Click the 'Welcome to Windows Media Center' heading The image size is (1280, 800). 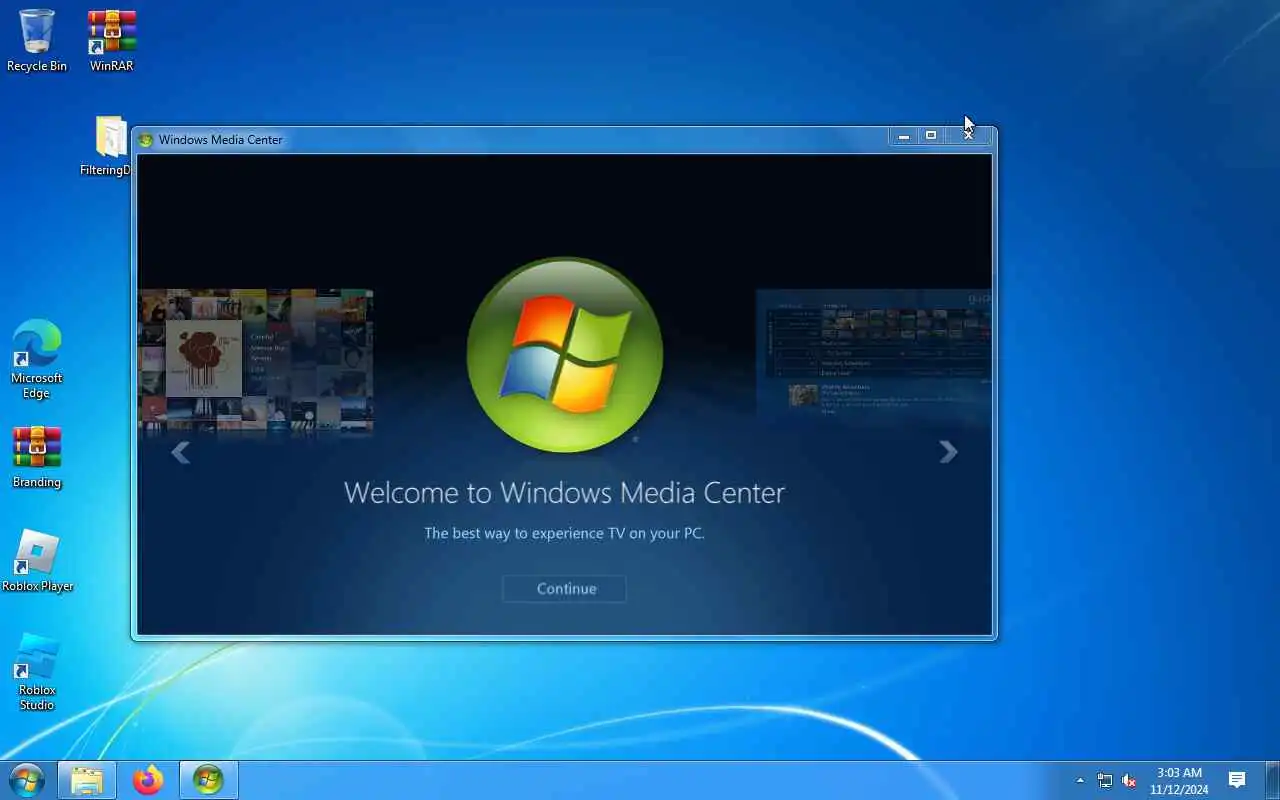(x=564, y=492)
